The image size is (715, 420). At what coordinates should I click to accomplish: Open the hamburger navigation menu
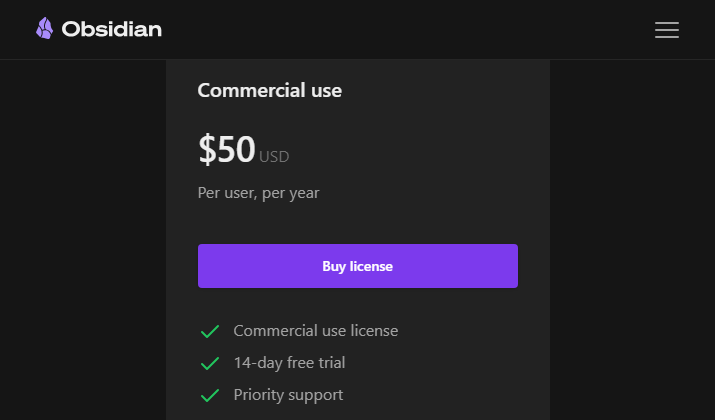click(667, 30)
